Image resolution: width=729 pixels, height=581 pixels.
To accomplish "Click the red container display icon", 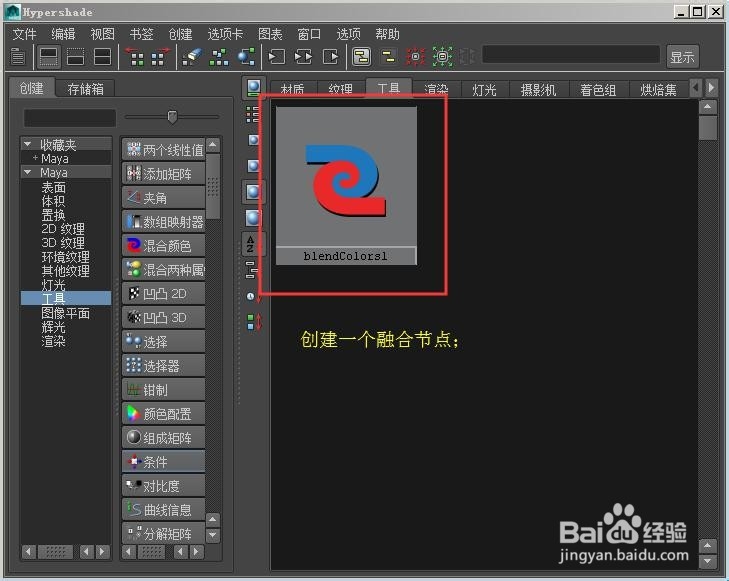I will coord(416,57).
